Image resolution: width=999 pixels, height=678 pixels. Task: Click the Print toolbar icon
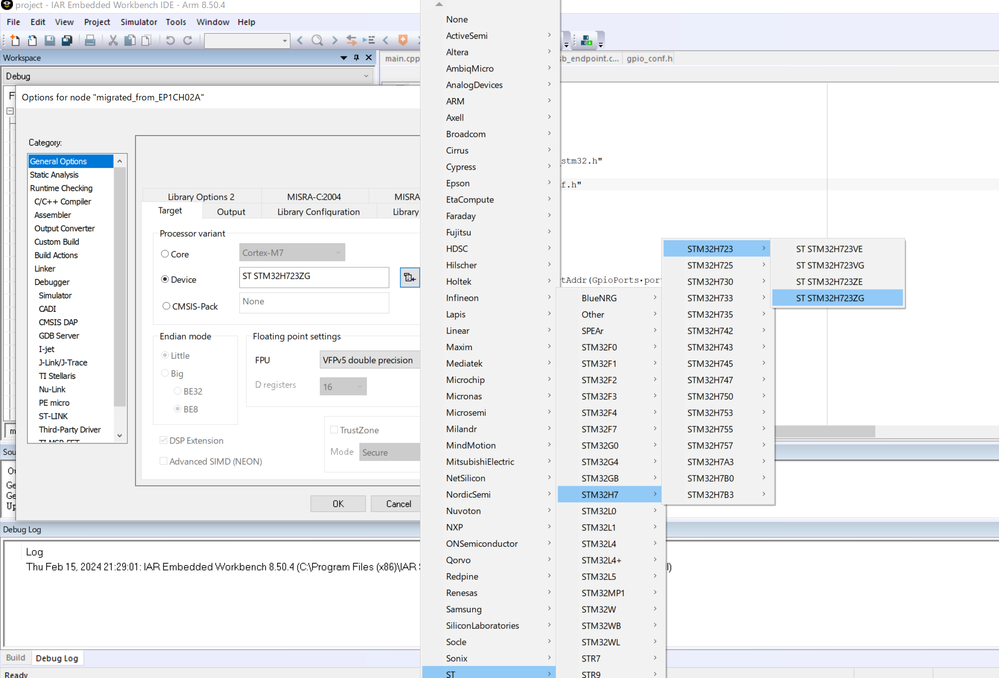[90, 41]
